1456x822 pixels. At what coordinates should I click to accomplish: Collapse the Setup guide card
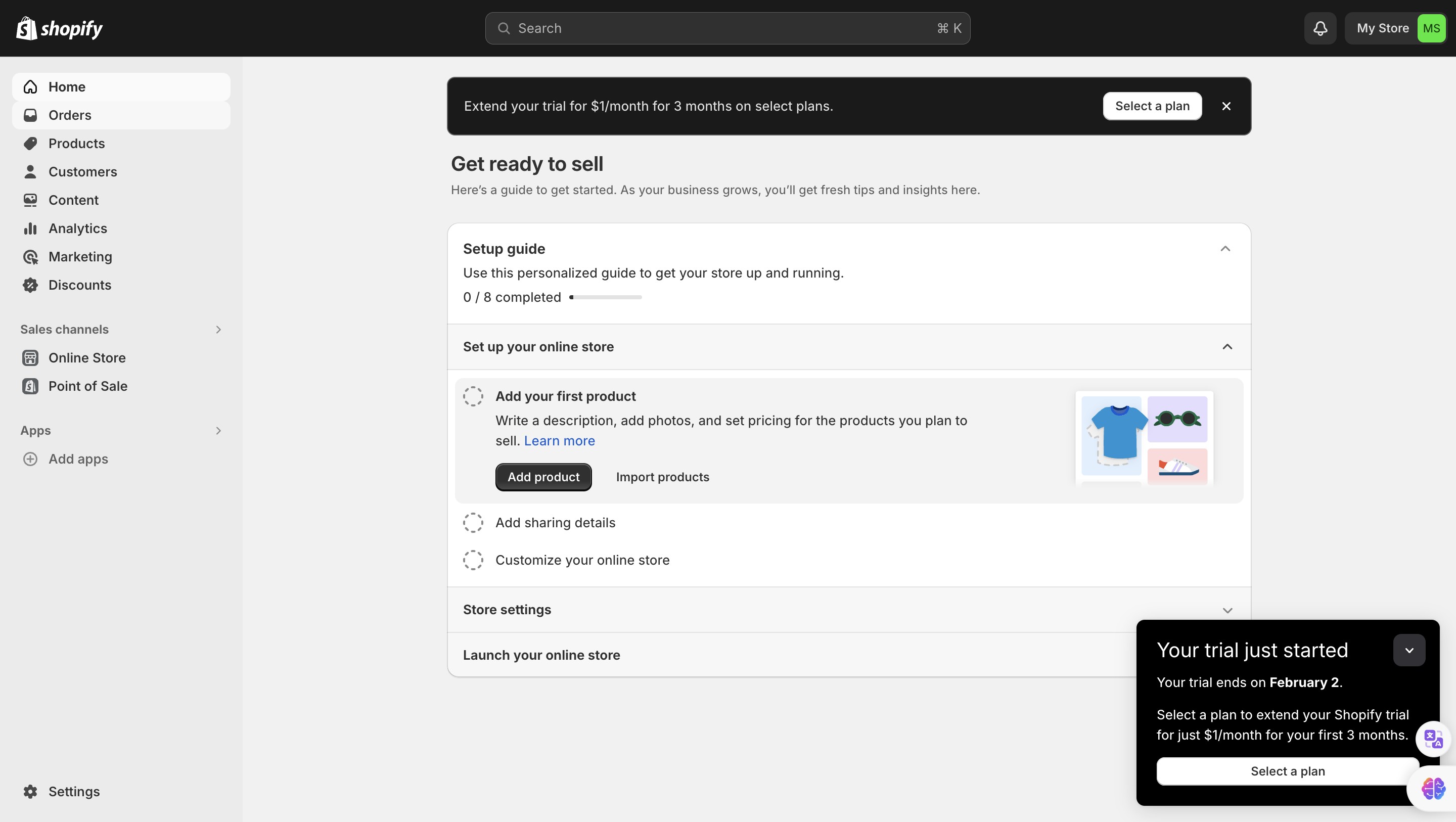pyautogui.click(x=1225, y=249)
